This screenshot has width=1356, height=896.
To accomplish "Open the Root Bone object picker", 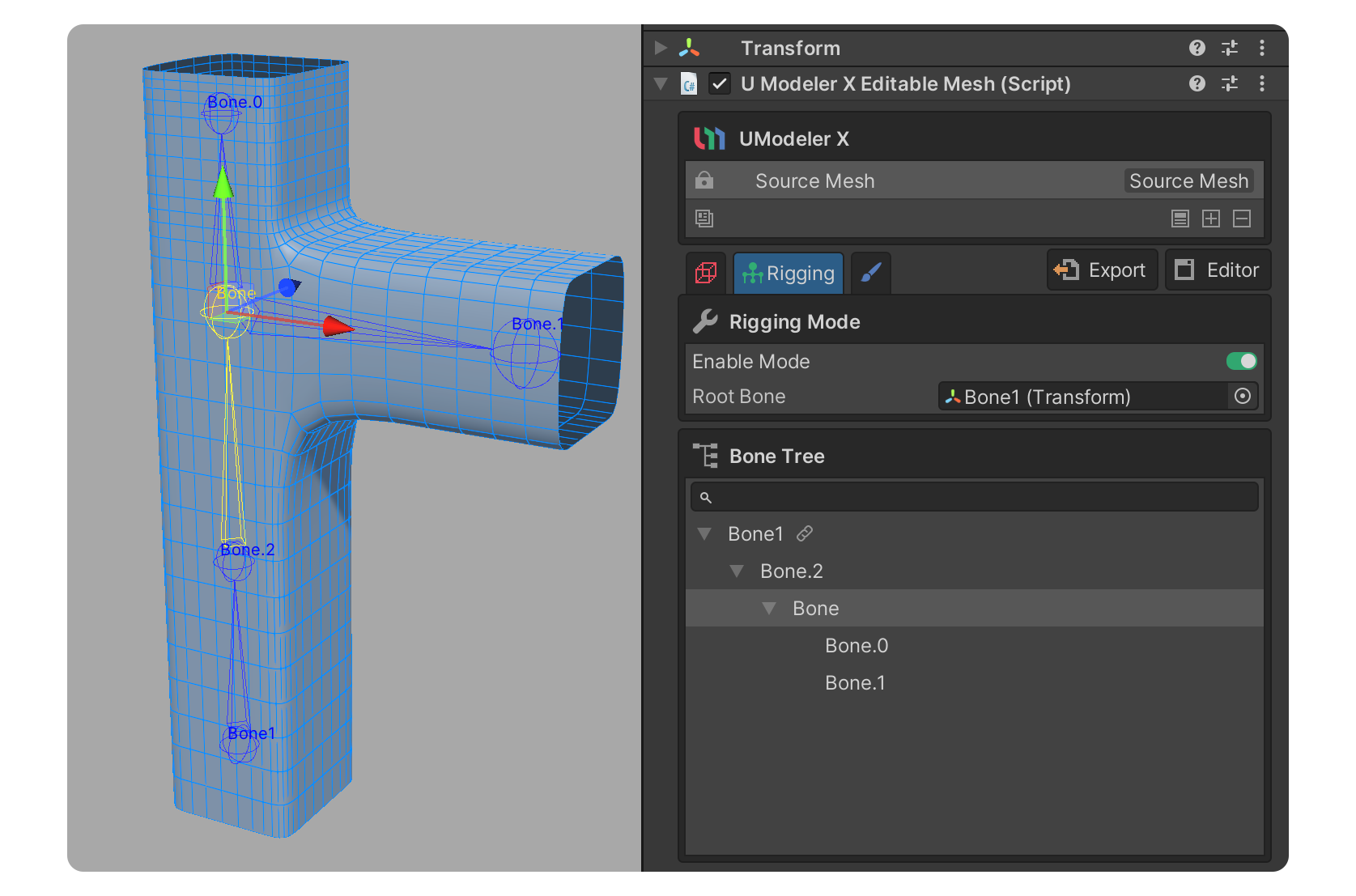I will (x=1242, y=396).
